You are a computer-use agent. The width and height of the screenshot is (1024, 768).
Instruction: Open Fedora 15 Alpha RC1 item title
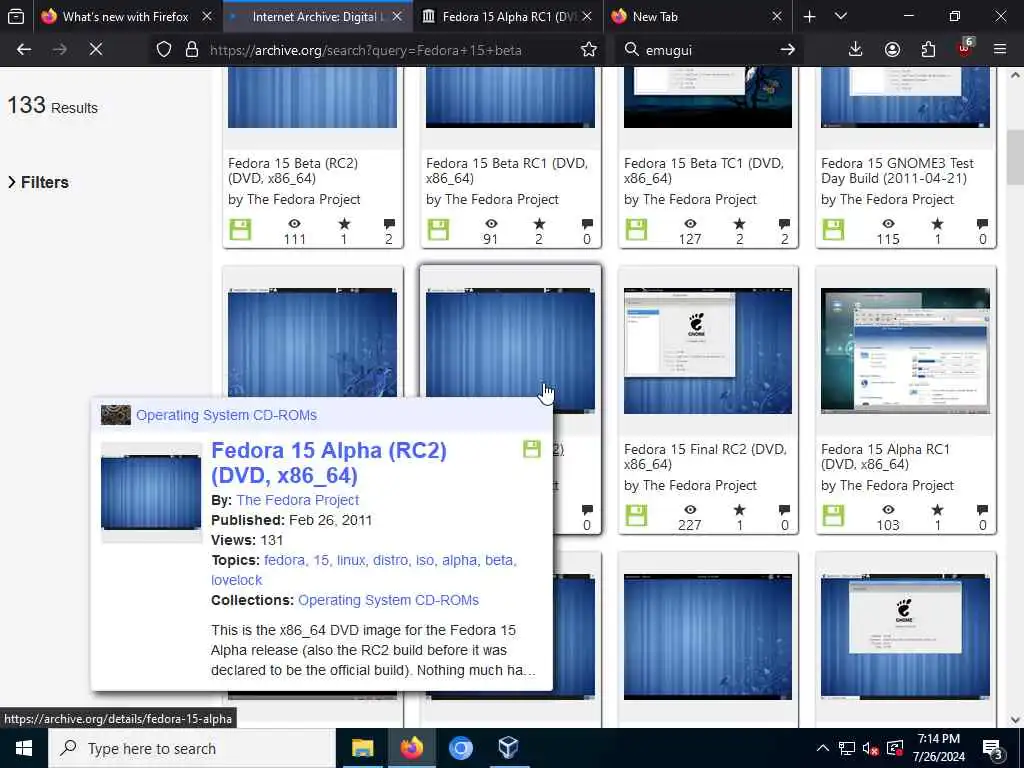point(885,456)
